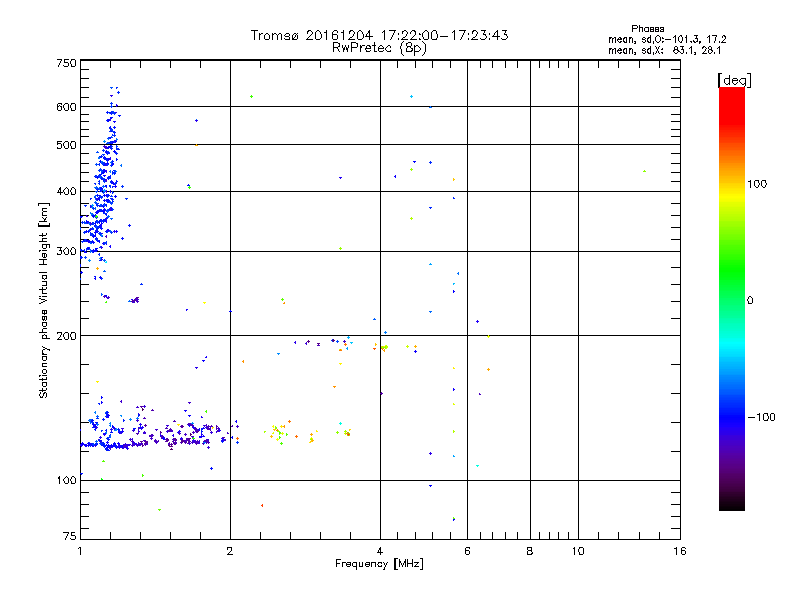Viewport: 800px width, 600px height.
Task: Click the '200' height tick label
Action: coord(66,336)
